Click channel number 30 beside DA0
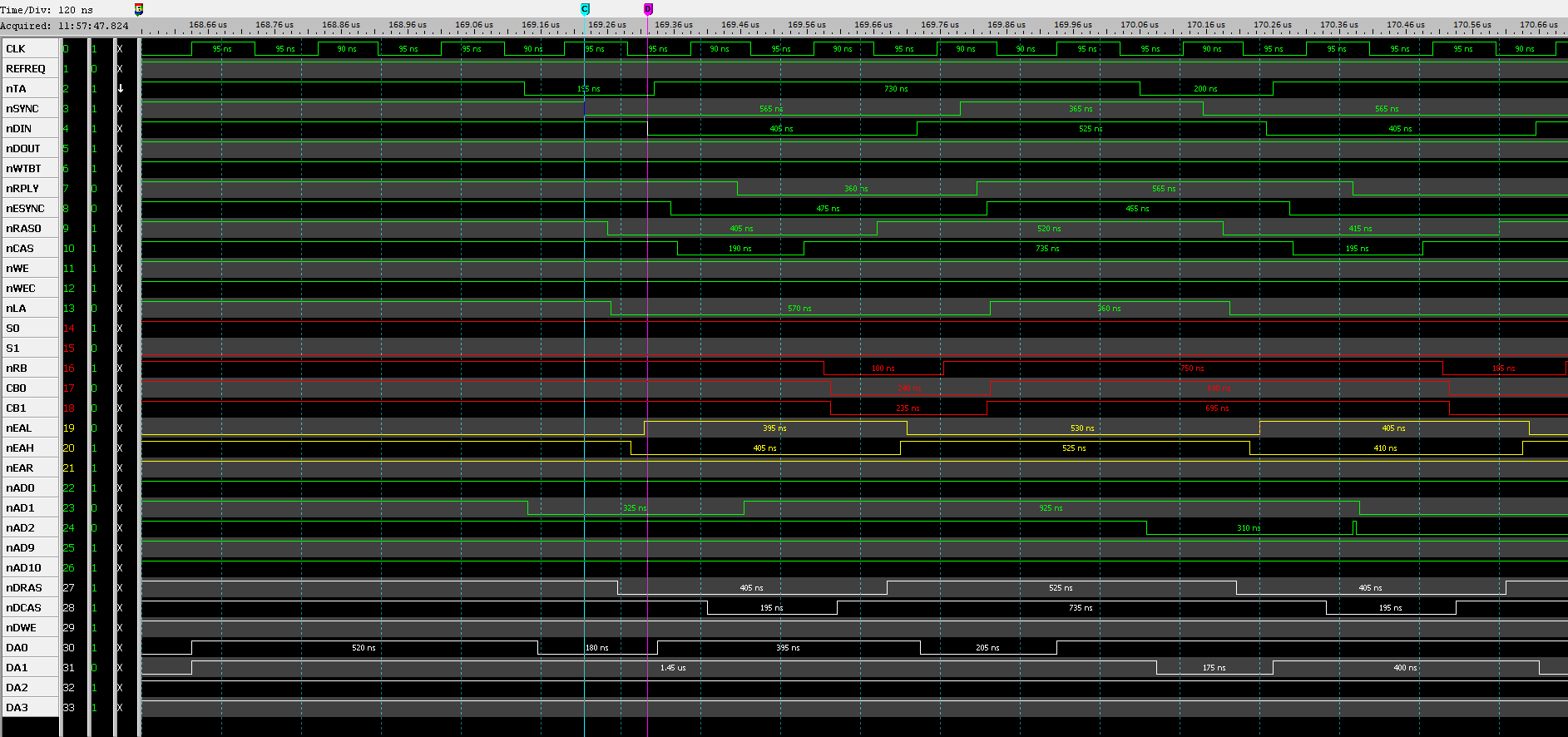 click(x=69, y=648)
